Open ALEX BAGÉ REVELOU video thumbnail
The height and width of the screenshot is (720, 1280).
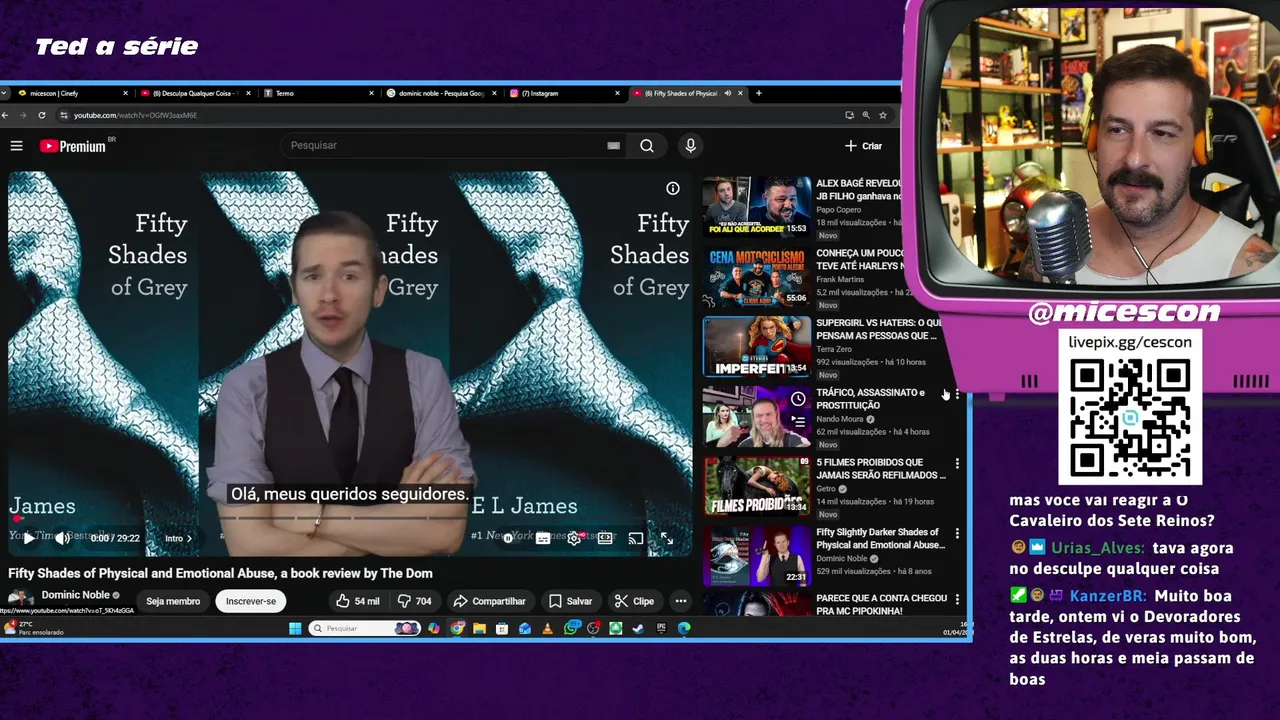click(757, 206)
